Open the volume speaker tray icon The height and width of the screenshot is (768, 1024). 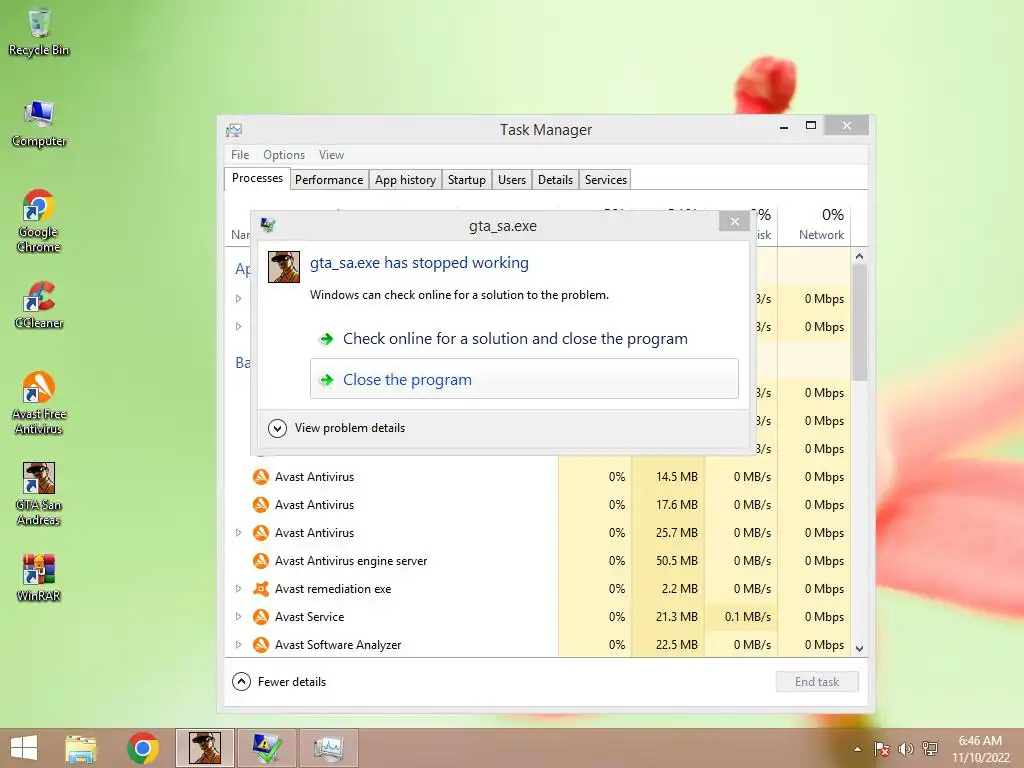click(905, 749)
